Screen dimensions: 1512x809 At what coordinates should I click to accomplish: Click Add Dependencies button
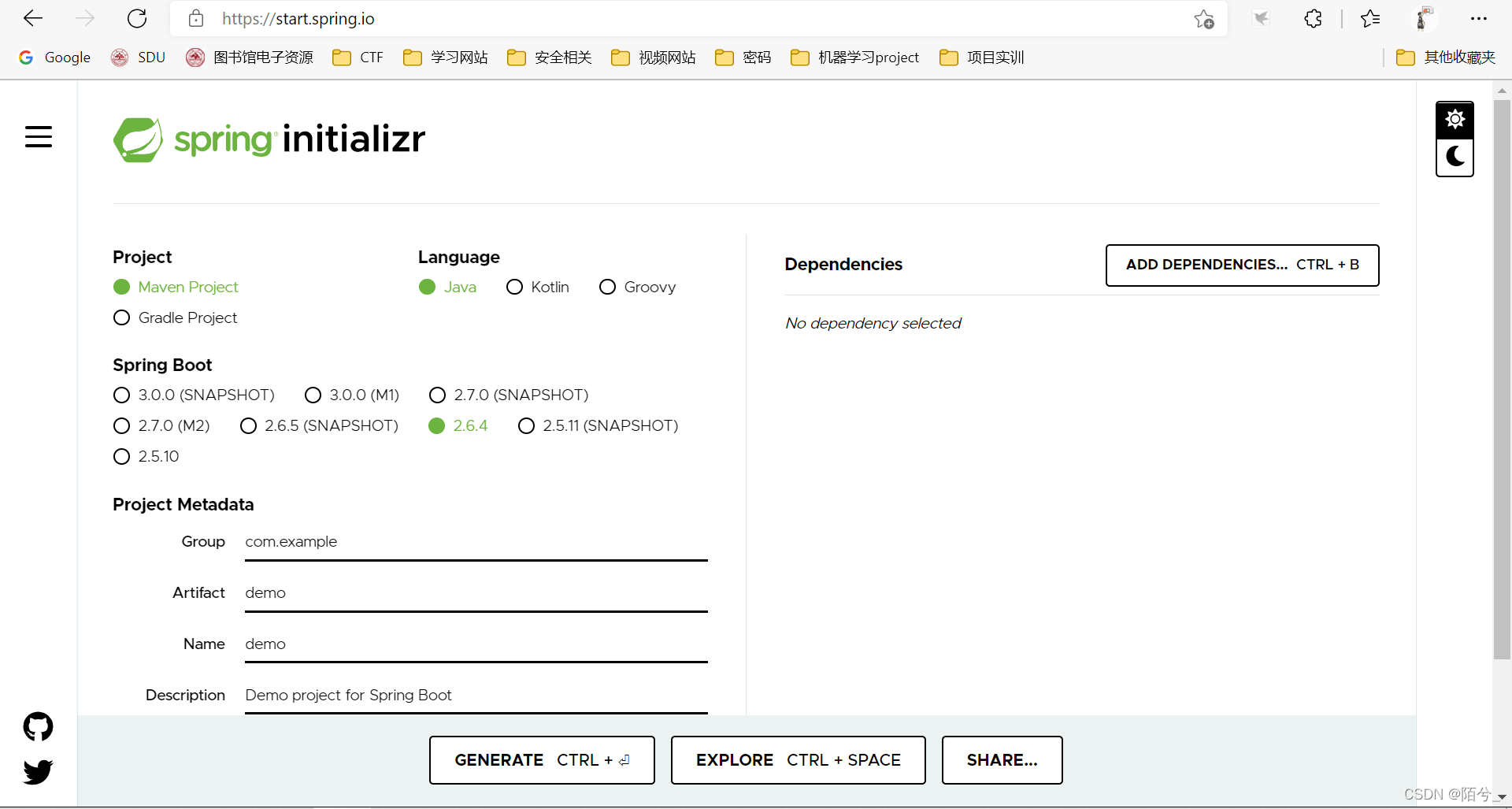[x=1242, y=265]
